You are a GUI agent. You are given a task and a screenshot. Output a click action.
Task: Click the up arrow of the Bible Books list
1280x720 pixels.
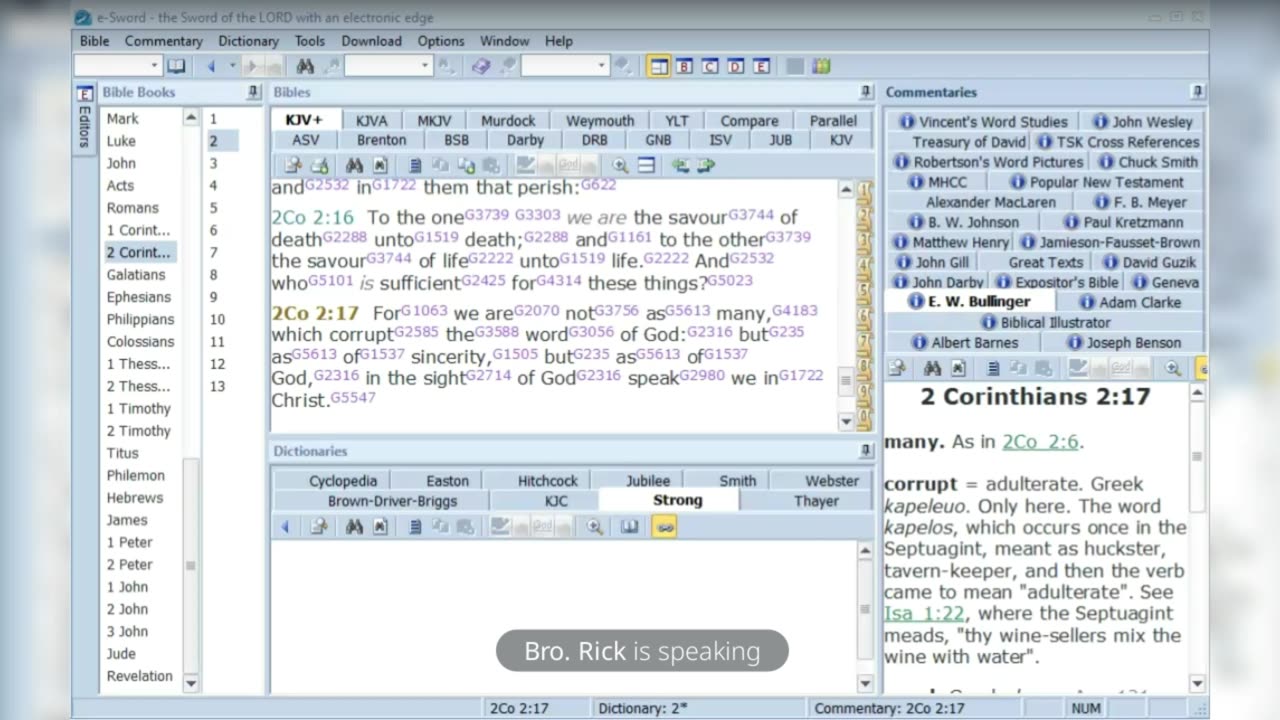pos(191,118)
